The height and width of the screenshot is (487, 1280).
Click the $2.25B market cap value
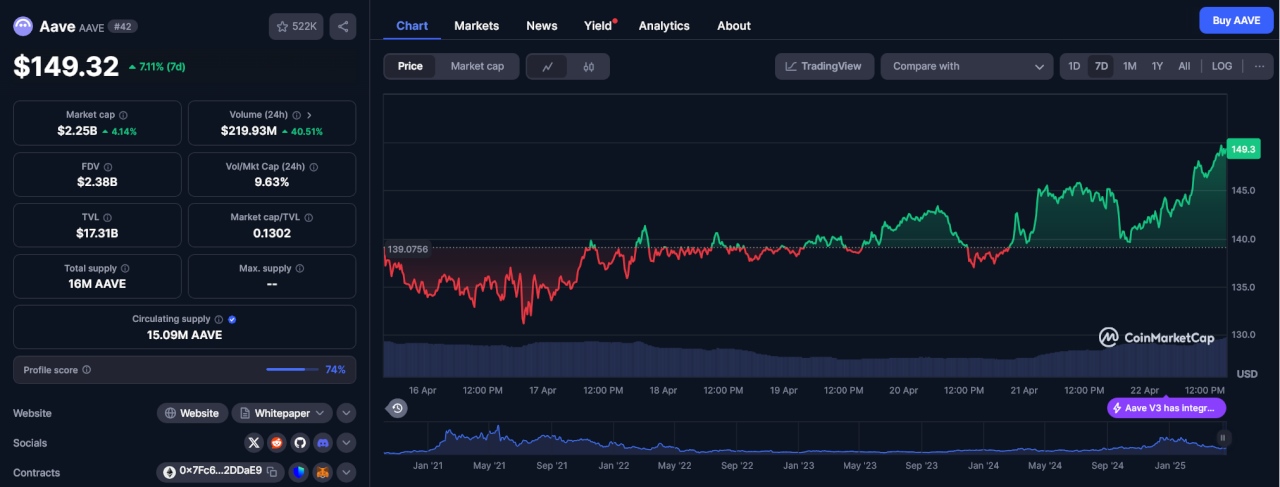[77, 131]
